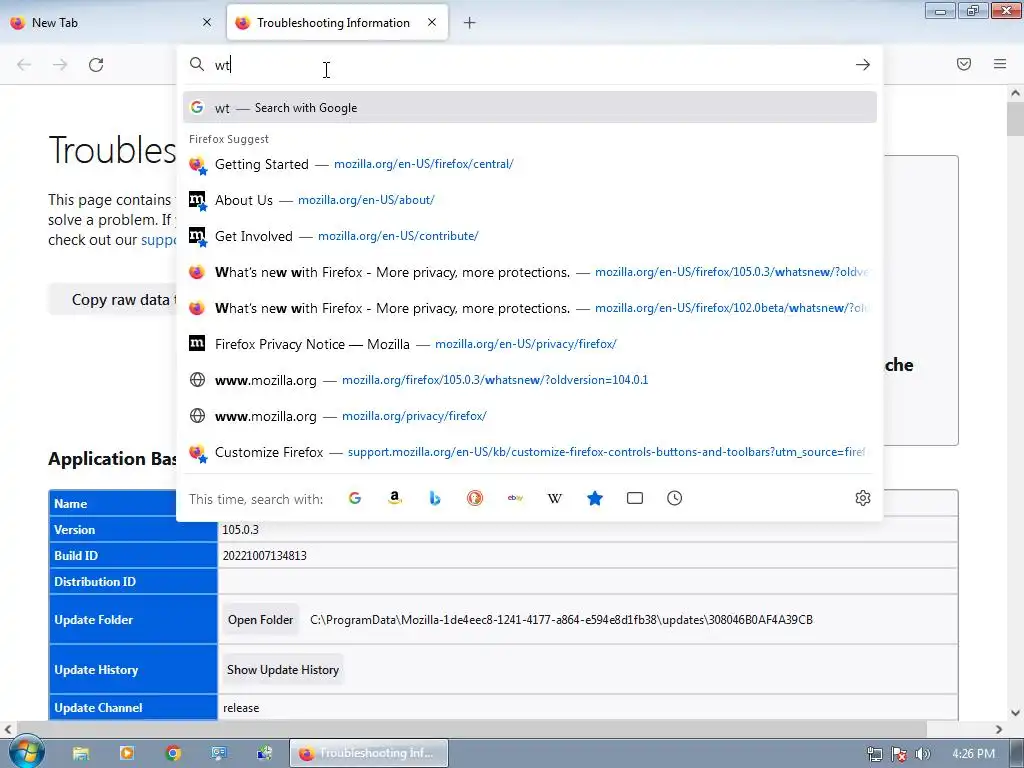Click the Go arrow in the address bar
Viewport: 1024px width, 768px height.
pos(863,65)
